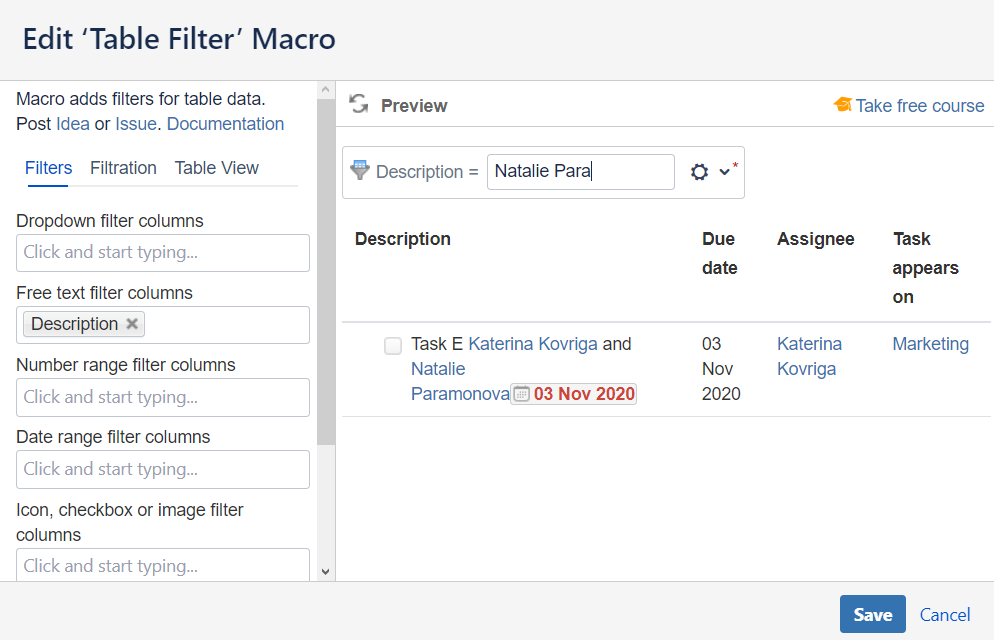Open the Marketing page link
Viewport: 994px width, 640px height.
click(x=930, y=344)
